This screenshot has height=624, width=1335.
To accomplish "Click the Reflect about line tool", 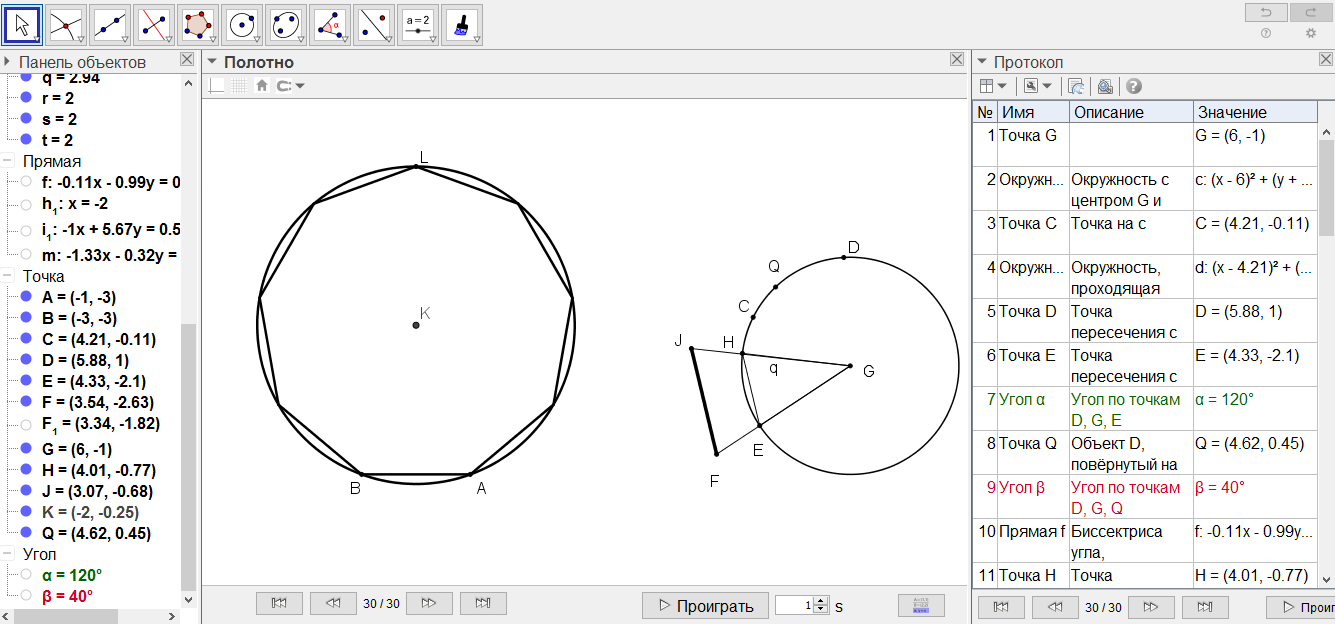I will (373, 24).
